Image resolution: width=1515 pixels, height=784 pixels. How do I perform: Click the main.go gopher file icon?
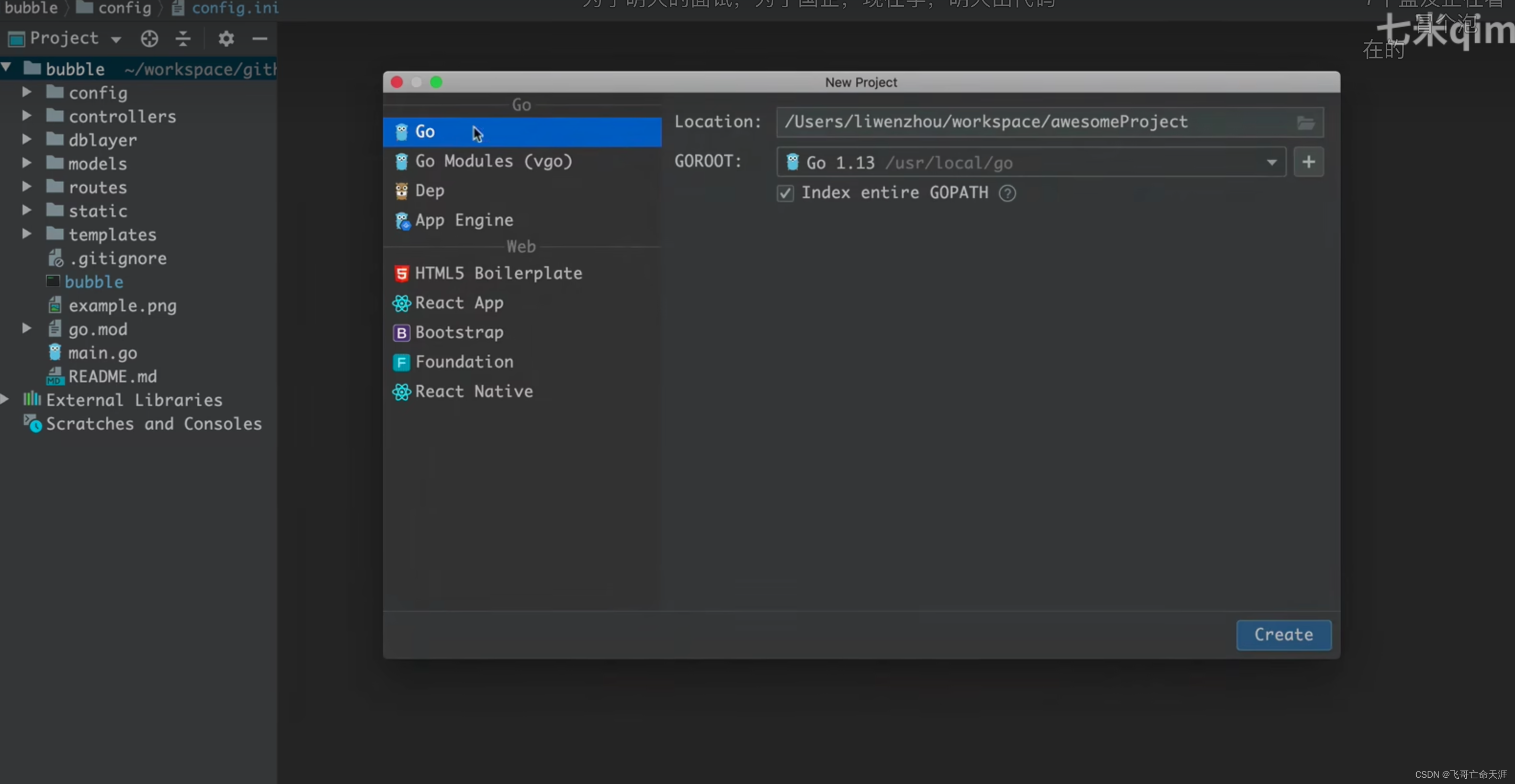click(55, 353)
